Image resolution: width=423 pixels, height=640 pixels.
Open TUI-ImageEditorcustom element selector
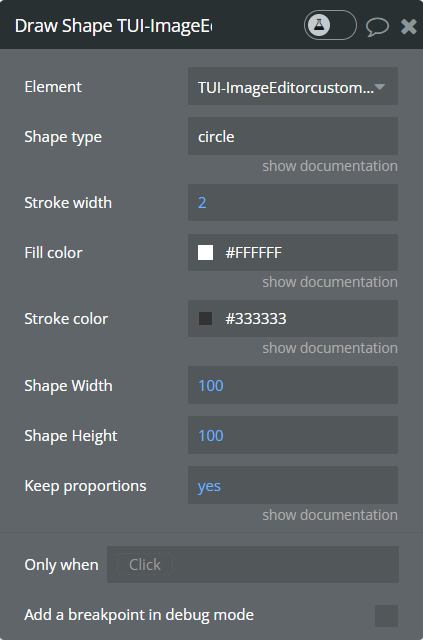point(293,86)
